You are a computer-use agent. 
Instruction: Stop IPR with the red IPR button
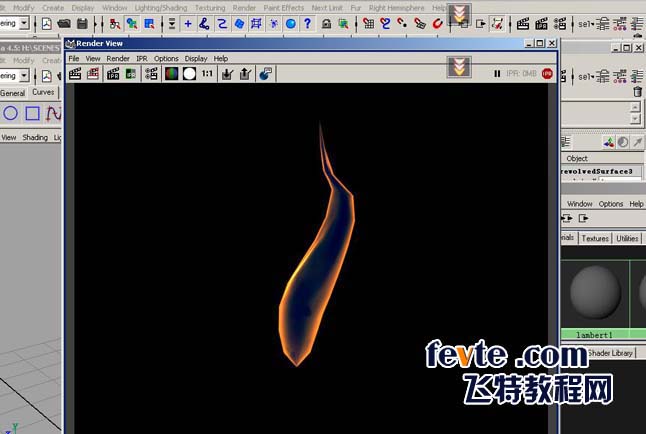(x=547, y=74)
